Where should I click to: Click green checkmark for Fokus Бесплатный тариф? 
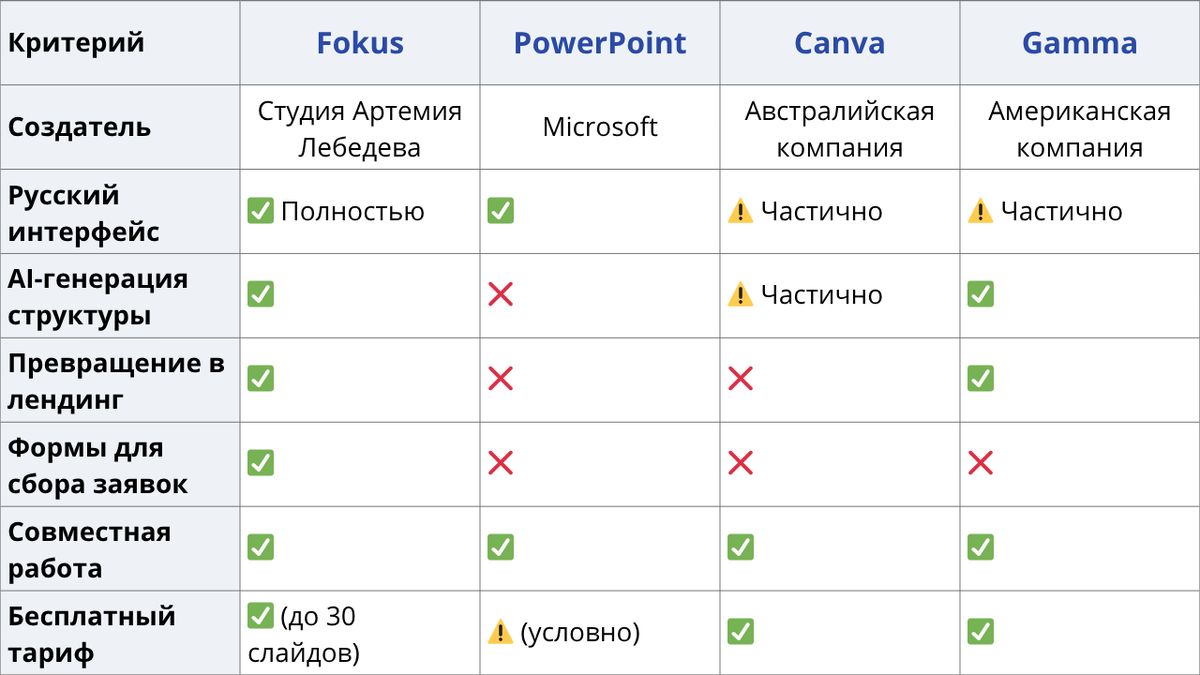coord(260,616)
